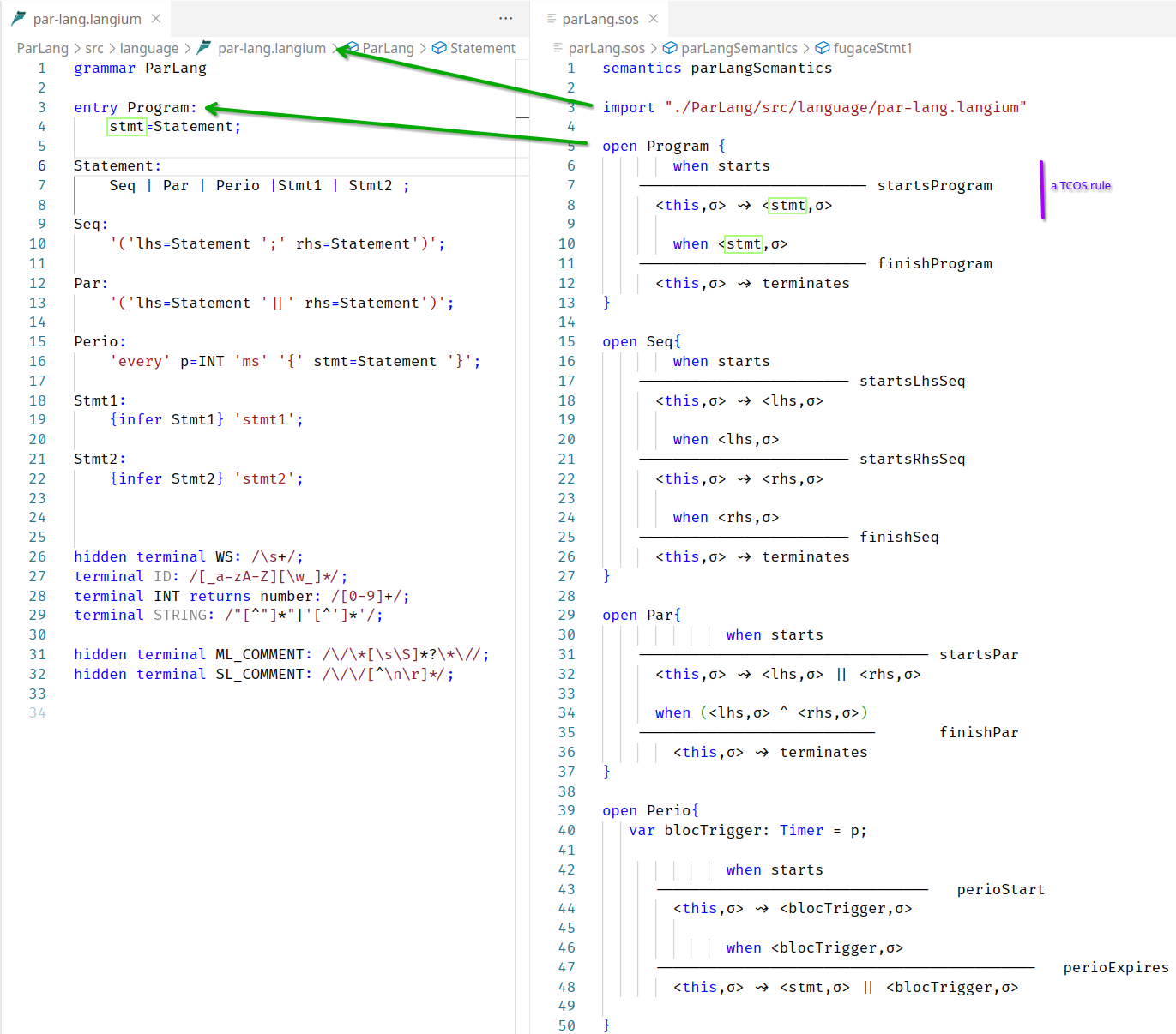Image resolution: width=1176 pixels, height=1034 pixels.
Task: Click the symbol cube icon beside Statement breadcrumb
Action: [439, 49]
